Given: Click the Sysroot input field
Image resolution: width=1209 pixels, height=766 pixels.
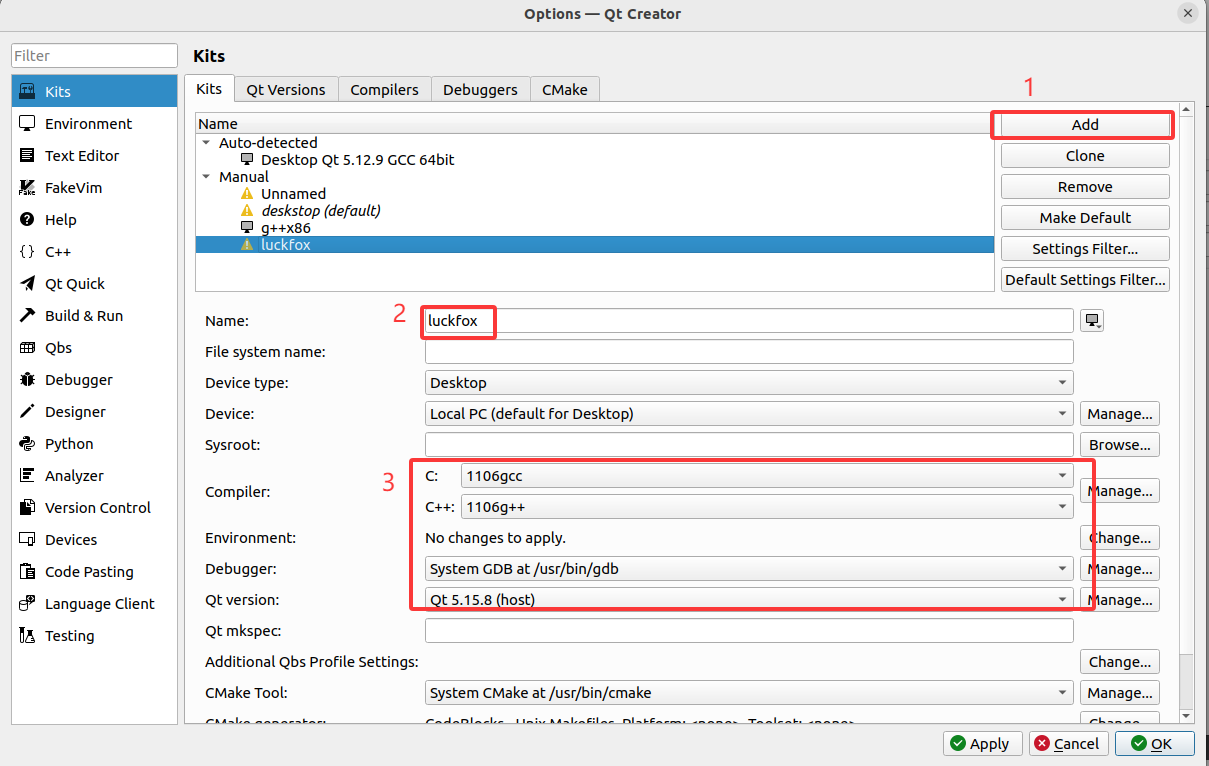Looking at the screenshot, I should click(x=748, y=445).
